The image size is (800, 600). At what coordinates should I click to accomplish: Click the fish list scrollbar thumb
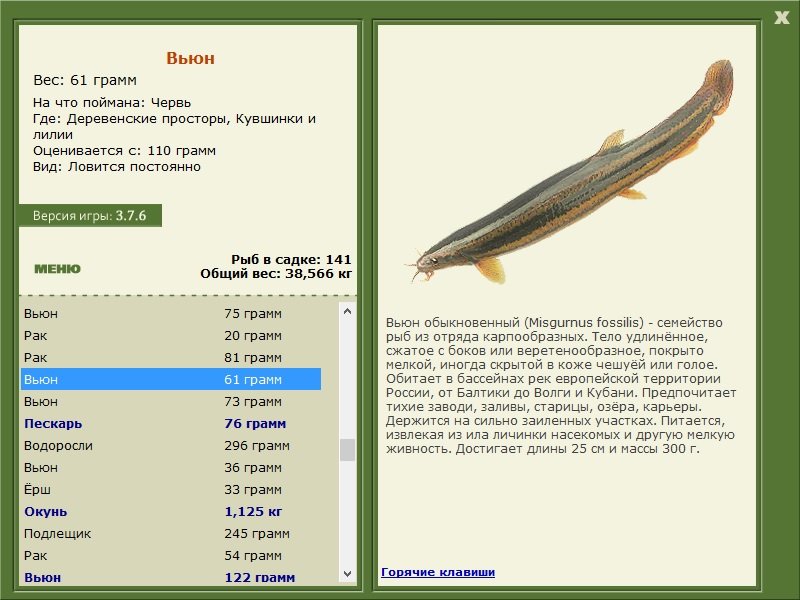click(x=347, y=449)
